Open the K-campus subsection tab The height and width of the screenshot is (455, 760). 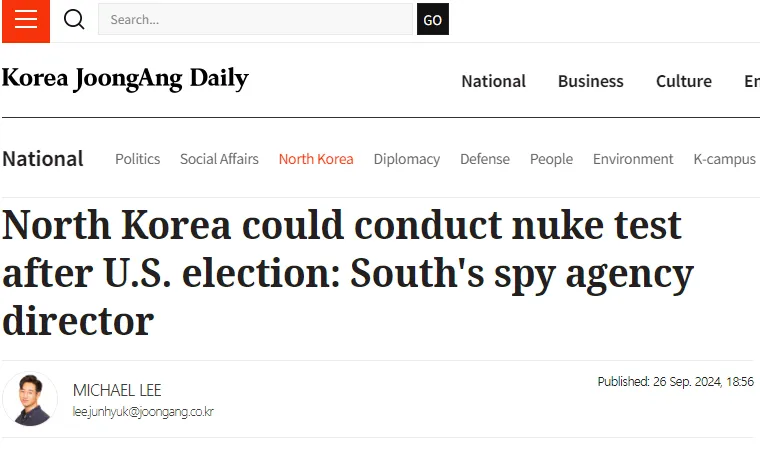point(724,159)
